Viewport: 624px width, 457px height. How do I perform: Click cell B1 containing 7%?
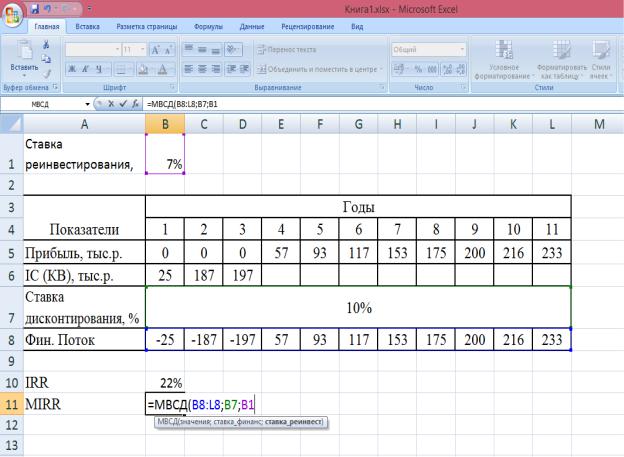[165, 154]
